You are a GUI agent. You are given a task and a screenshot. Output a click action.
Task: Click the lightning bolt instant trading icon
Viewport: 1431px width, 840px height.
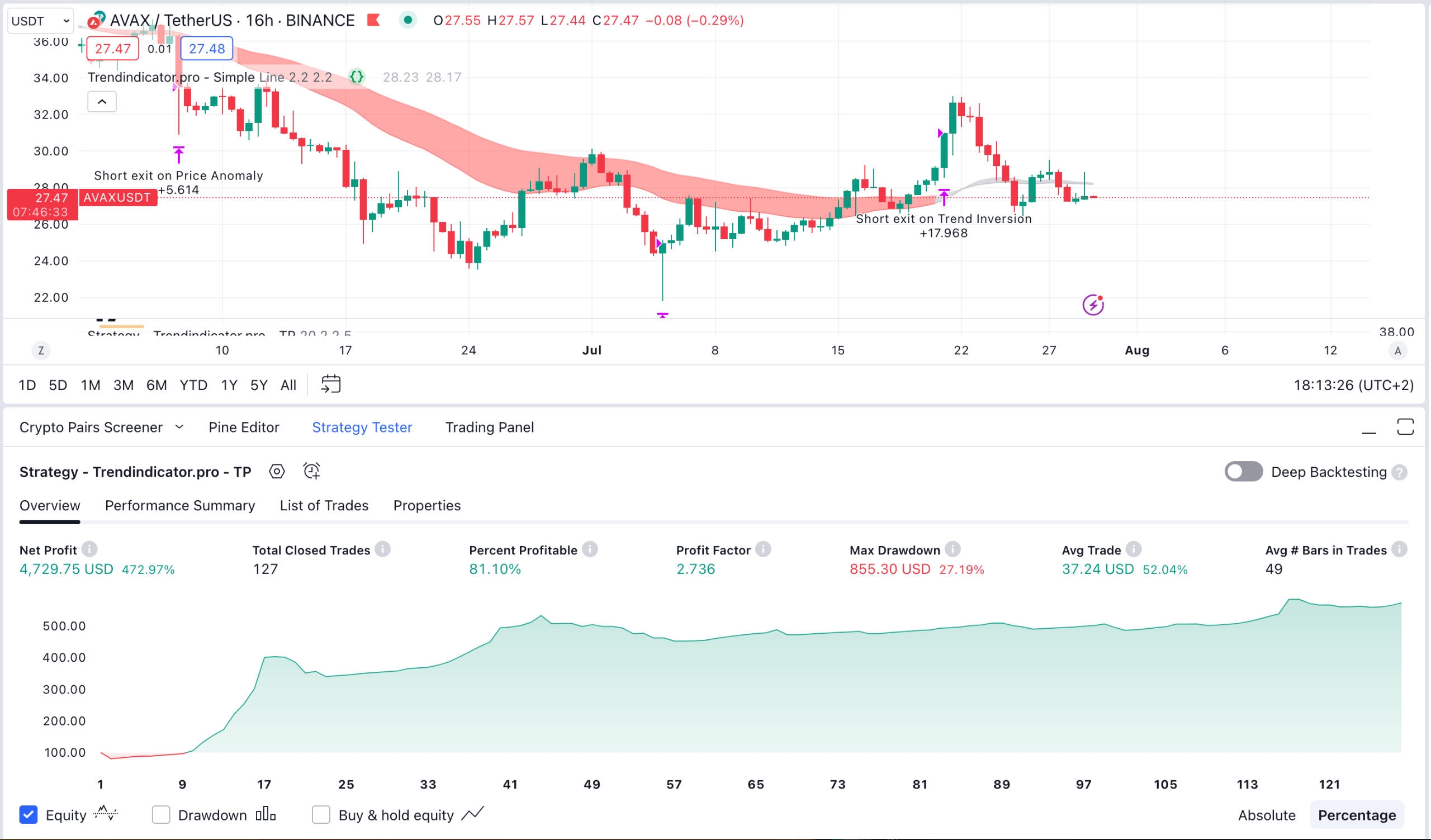click(1093, 305)
